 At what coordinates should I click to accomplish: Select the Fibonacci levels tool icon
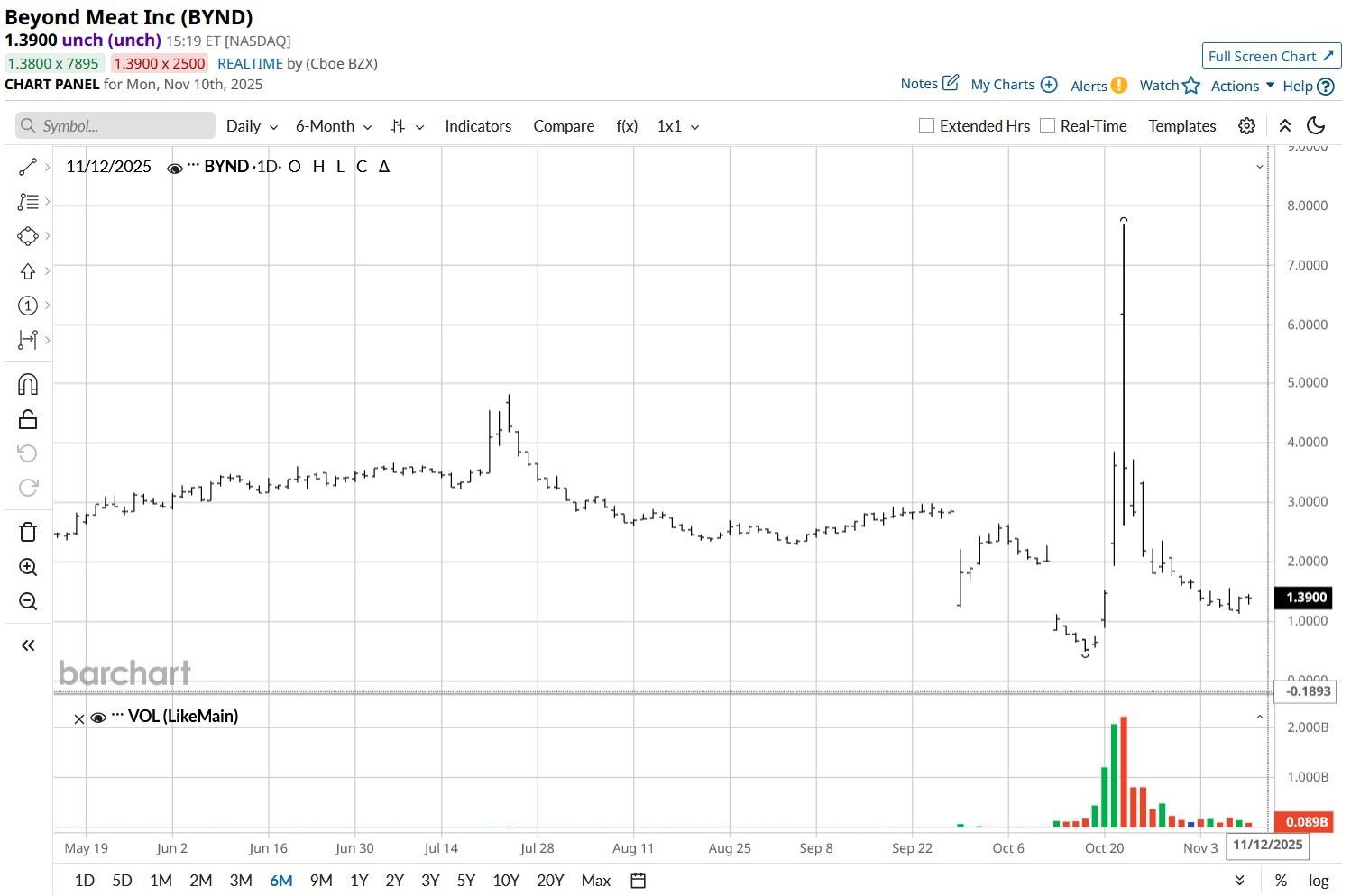28,202
